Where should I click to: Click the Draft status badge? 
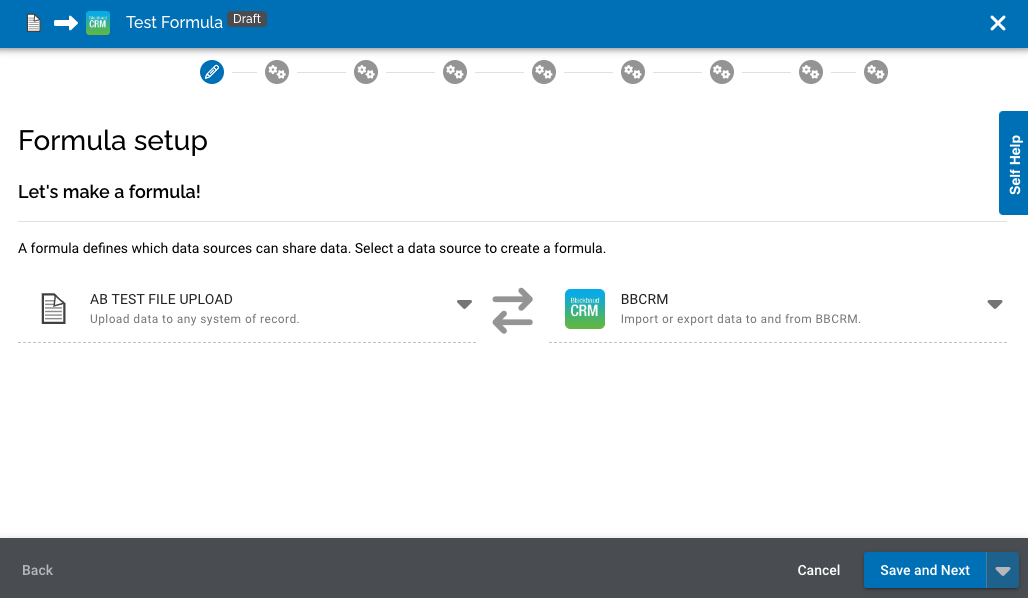pos(248,18)
